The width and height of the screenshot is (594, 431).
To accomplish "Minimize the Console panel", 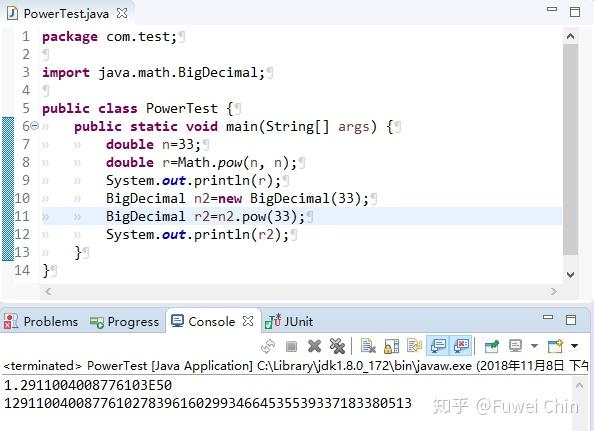I will [548, 317].
